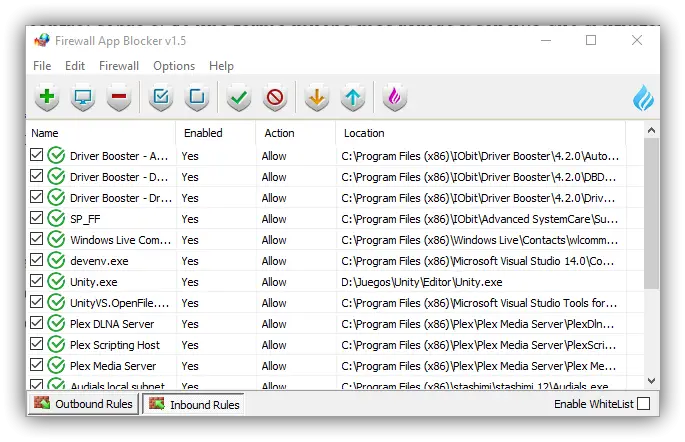Screen dimensions: 685x442
Task: Click the red Block prohibition icon
Action: click(275, 97)
